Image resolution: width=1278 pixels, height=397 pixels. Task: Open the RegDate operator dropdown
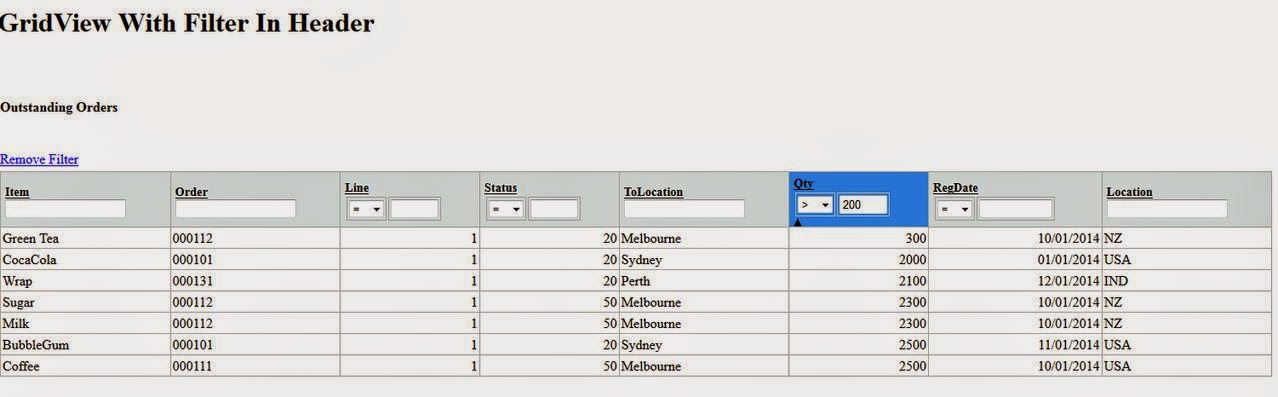click(x=954, y=209)
